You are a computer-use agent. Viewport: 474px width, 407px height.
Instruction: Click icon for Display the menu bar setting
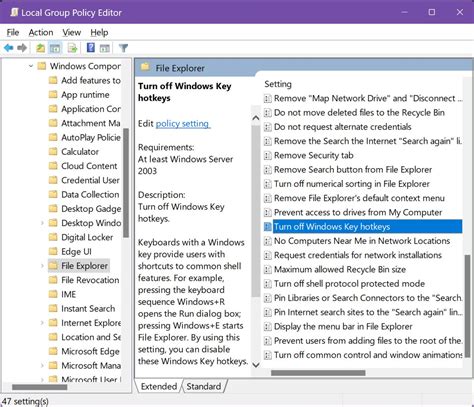click(x=267, y=327)
